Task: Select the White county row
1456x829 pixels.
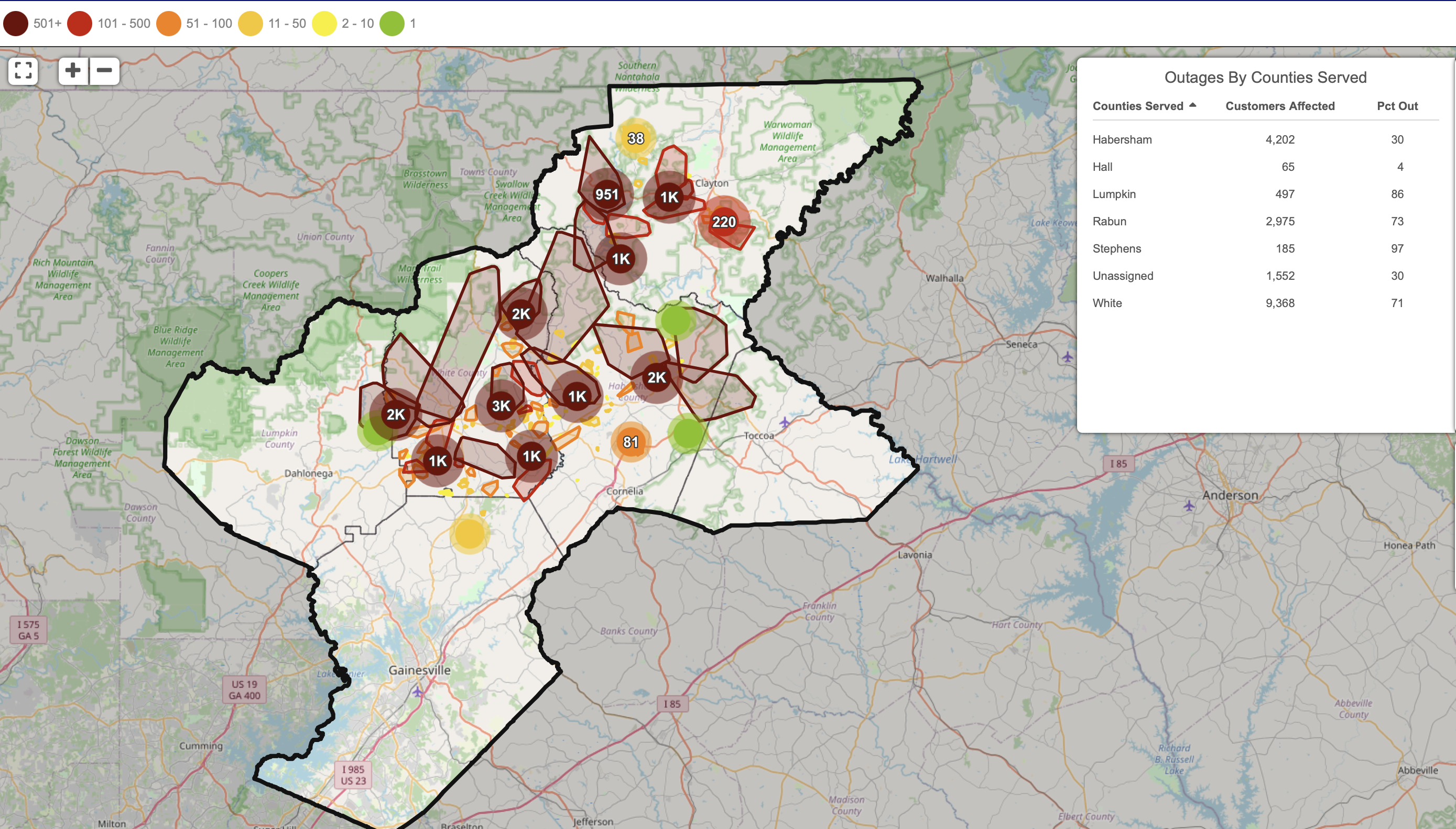Action: click(1107, 303)
